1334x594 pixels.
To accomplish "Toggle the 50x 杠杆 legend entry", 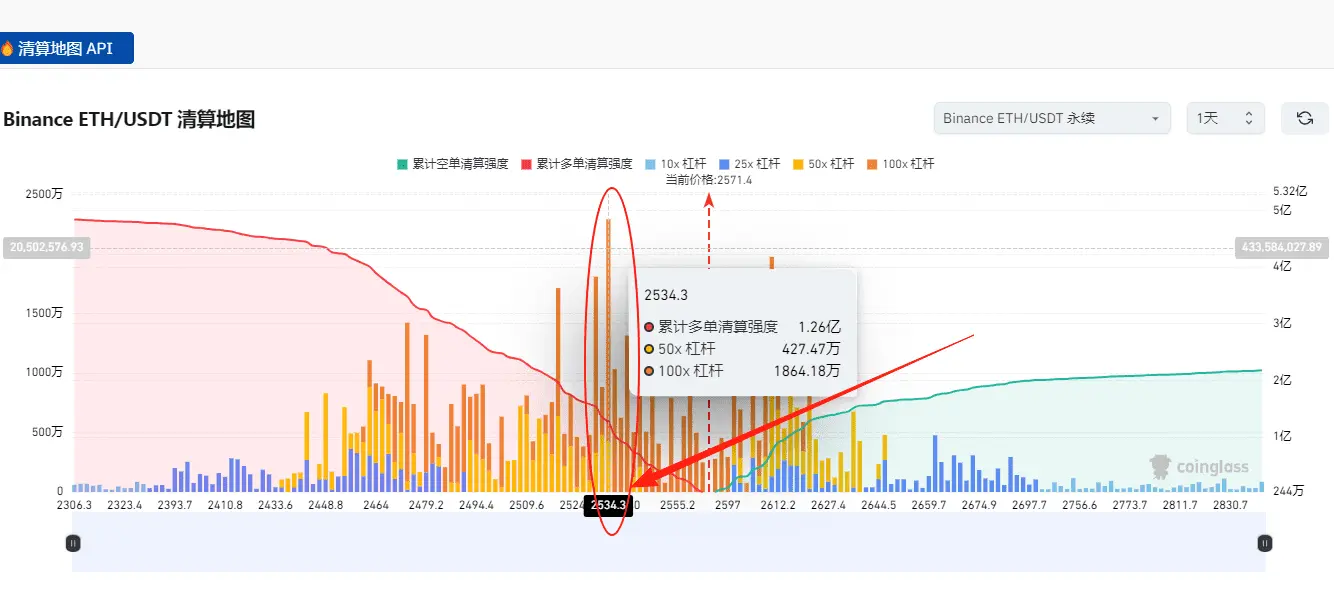I will pyautogui.click(x=823, y=163).
